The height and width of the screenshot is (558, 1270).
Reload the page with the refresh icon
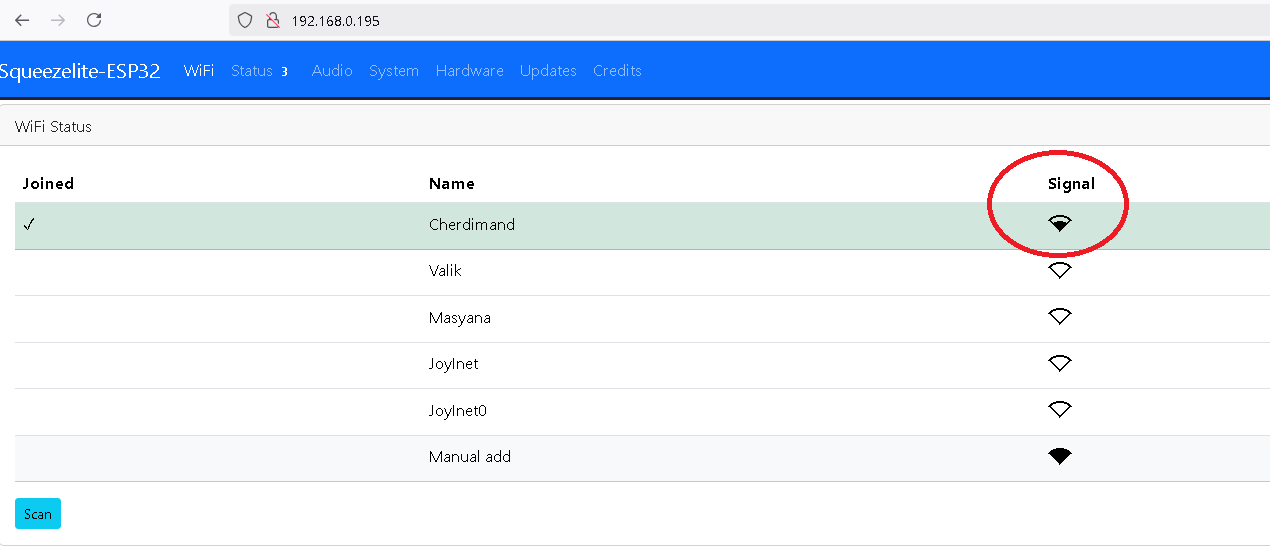point(94,20)
